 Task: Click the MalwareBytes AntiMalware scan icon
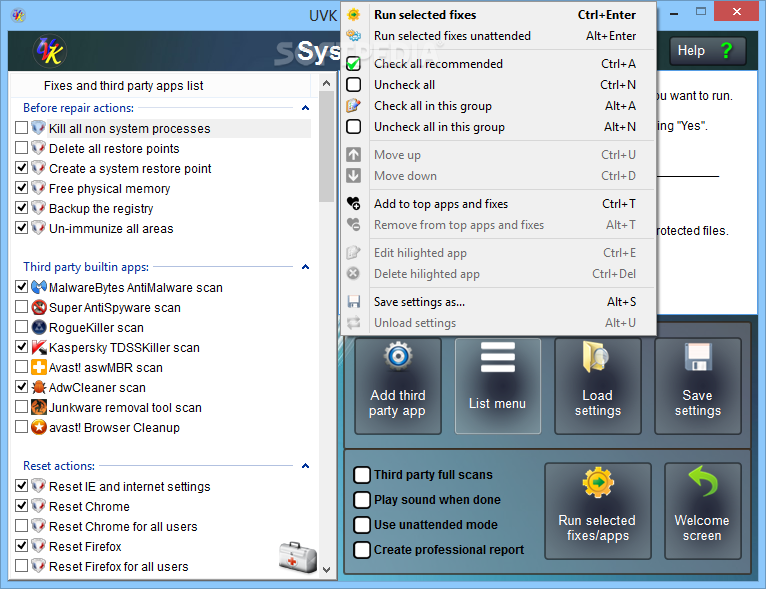click(39, 287)
